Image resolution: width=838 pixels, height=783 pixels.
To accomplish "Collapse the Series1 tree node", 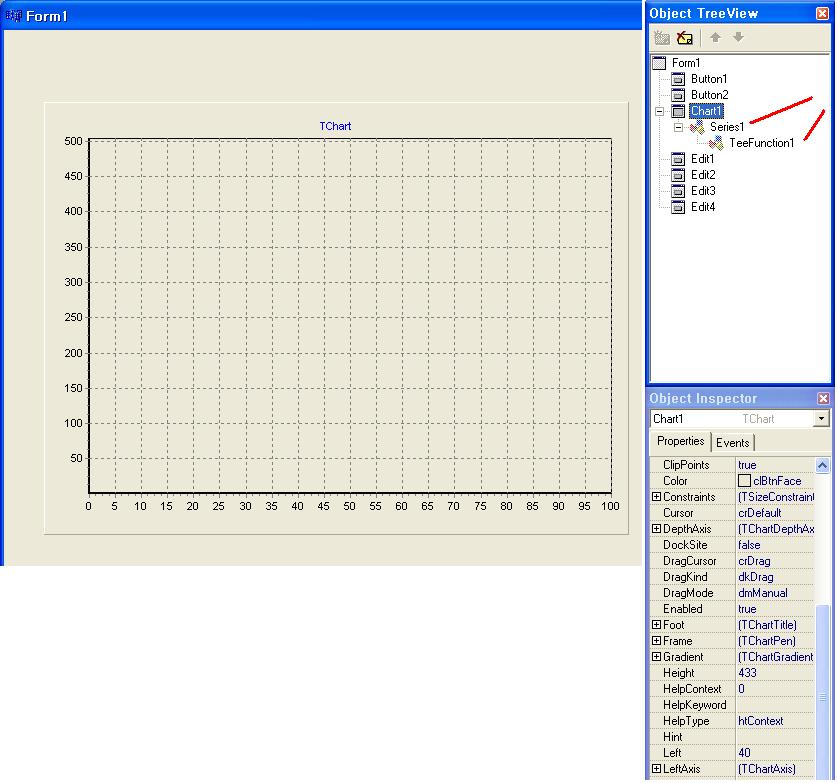I will [x=678, y=127].
